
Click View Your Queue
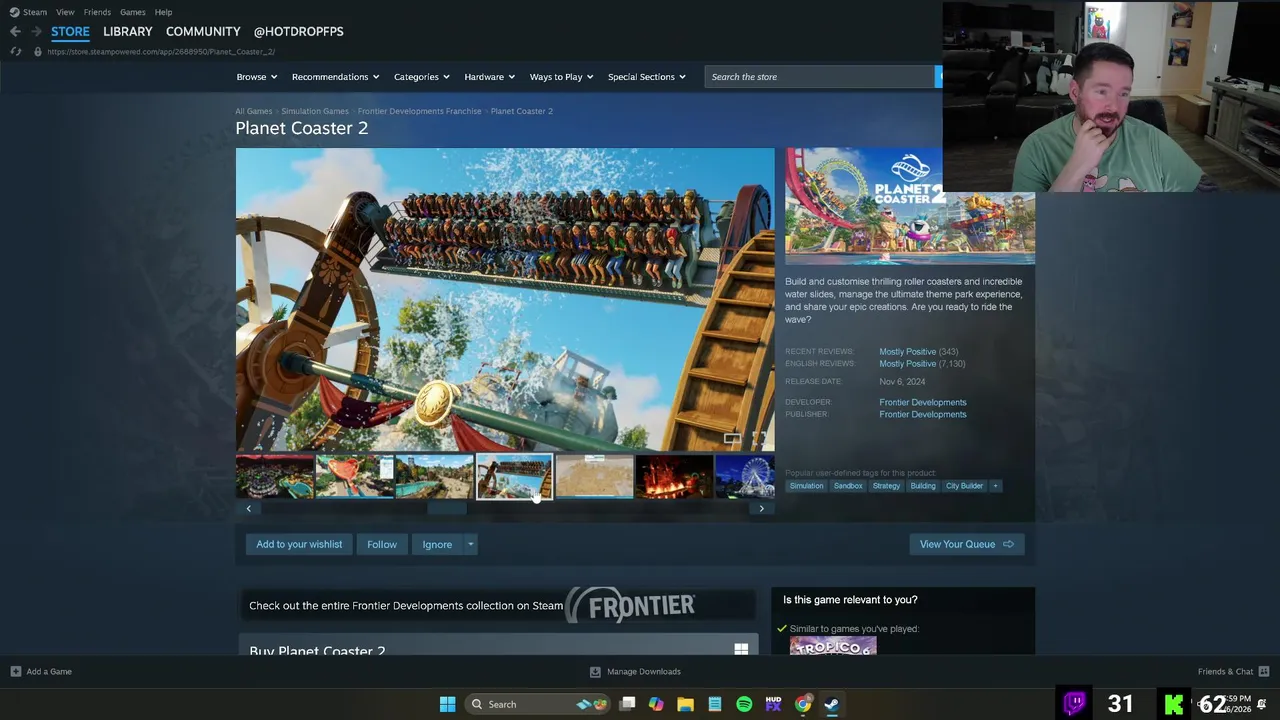pyautogui.click(x=967, y=544)
